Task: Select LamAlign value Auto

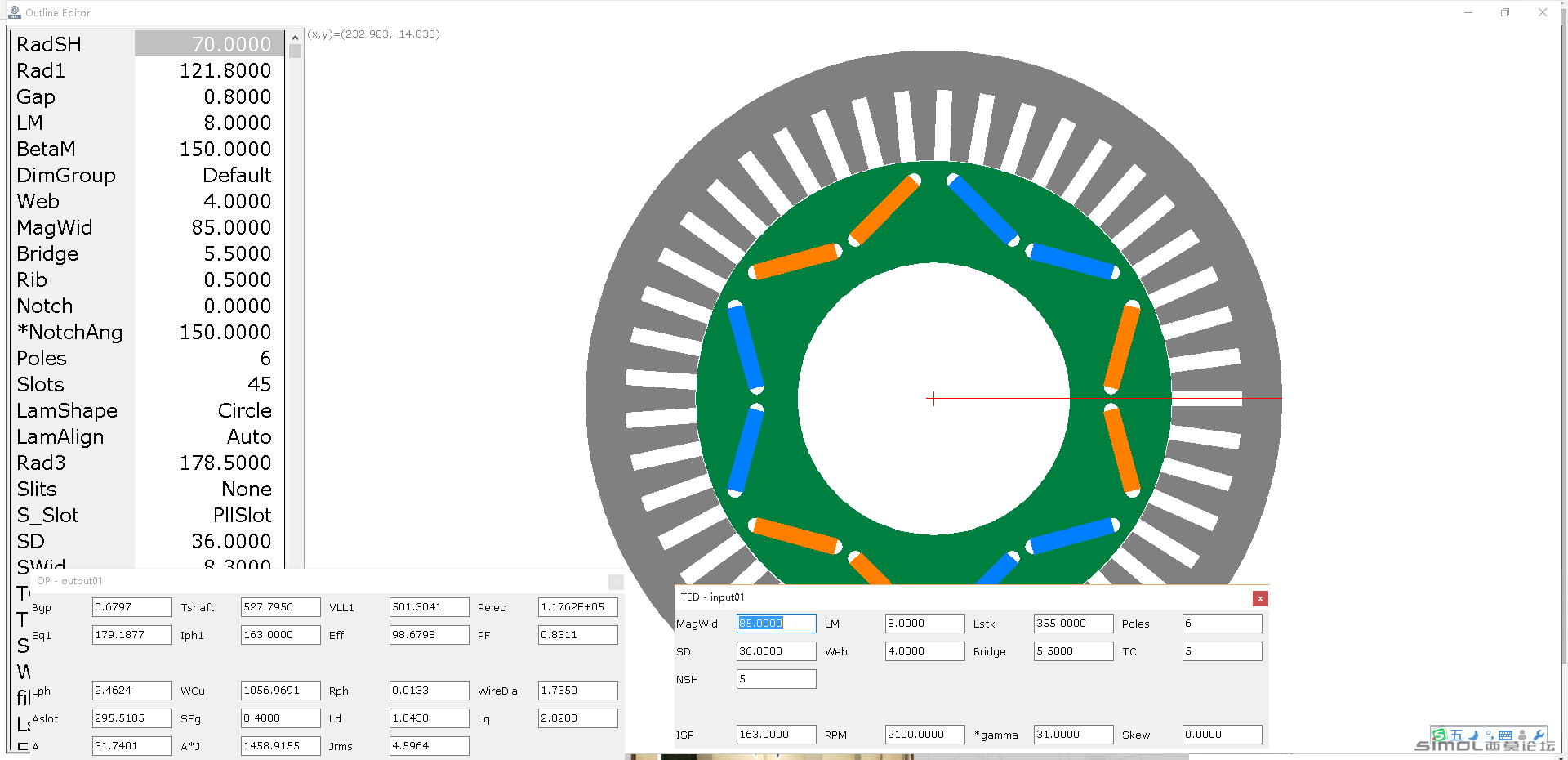Action: [209, 436]
